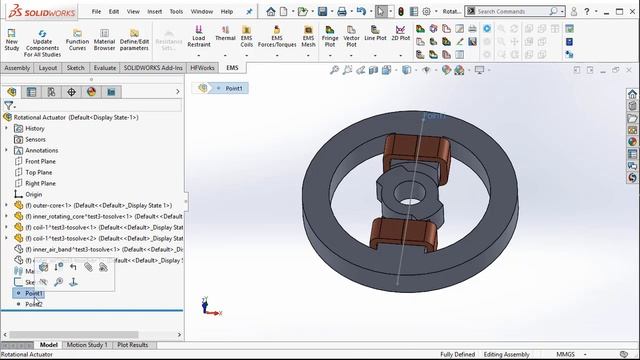Print the document

(x=342, y=11)
